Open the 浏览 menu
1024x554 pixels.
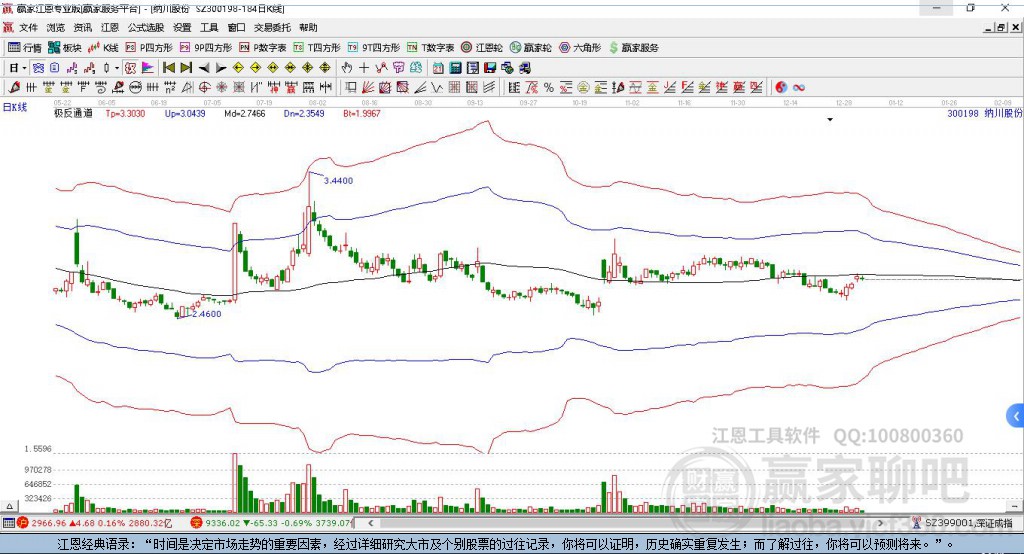pyautogui.click(x=56, y=27)
